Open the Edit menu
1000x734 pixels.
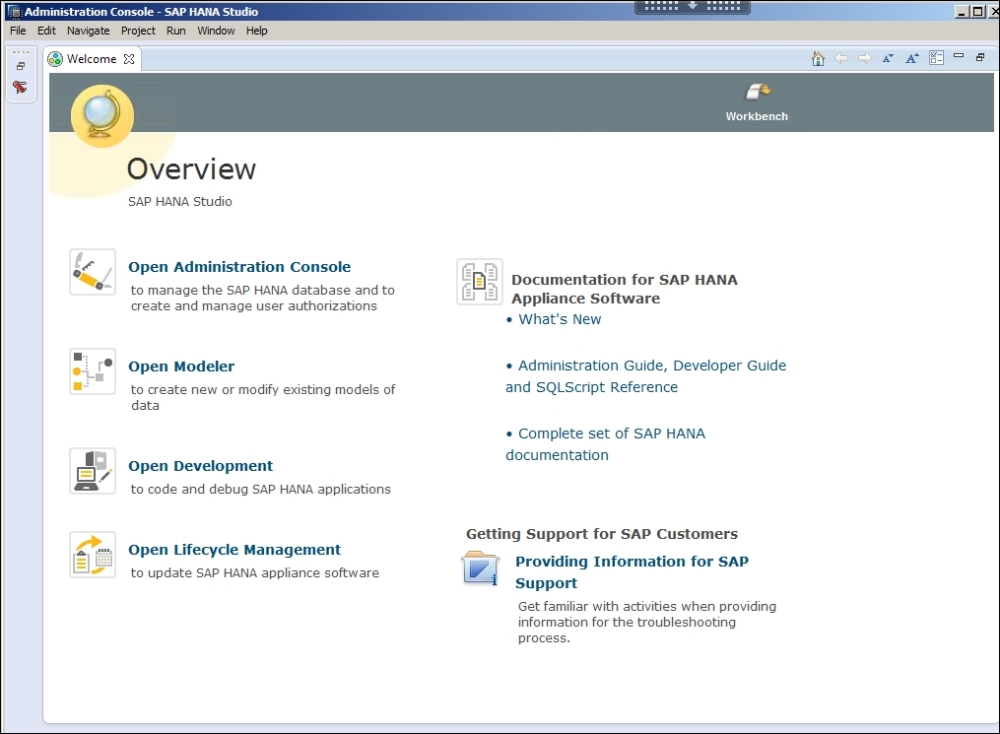[x=47, y=31]
